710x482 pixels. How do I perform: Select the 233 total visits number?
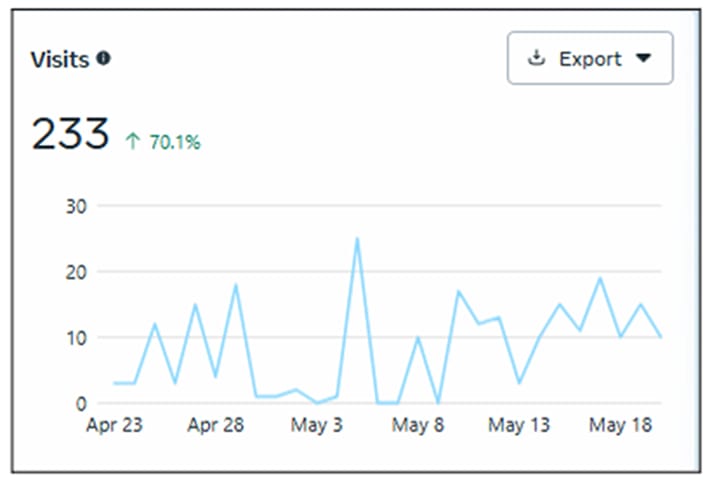pos(70,134)
